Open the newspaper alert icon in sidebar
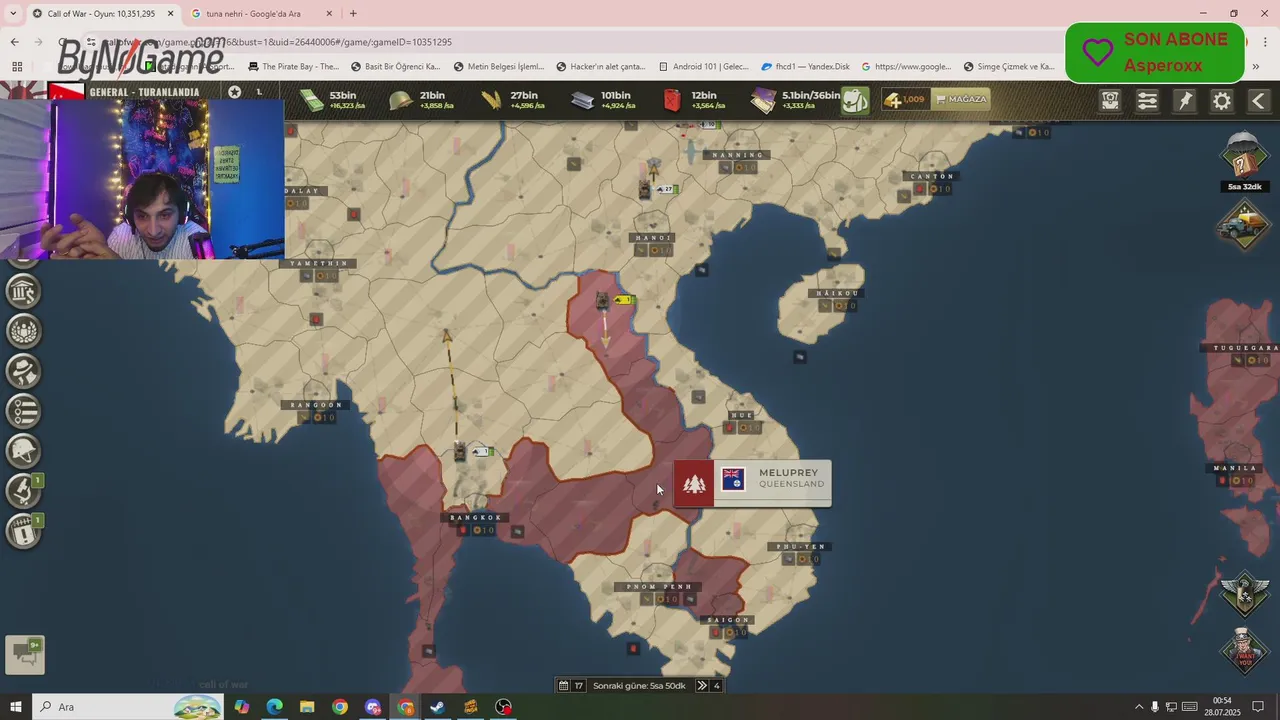Viewport: 1280px width, 720px height. (24, 531)
